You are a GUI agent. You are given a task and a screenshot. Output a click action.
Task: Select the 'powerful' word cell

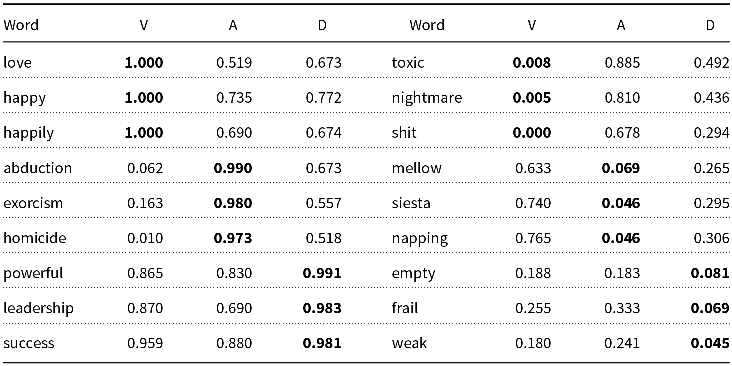pyautogui.click(x=33, y=274)
